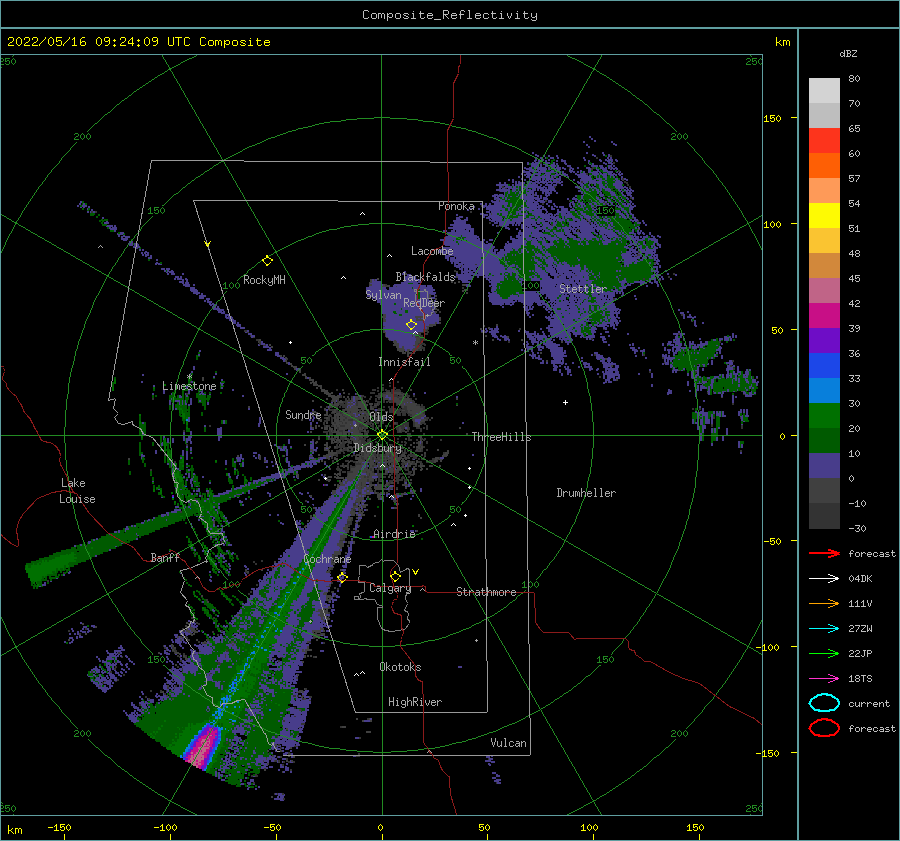
Task: Click the Drumheller town label
Action: [x=586, y=493]
